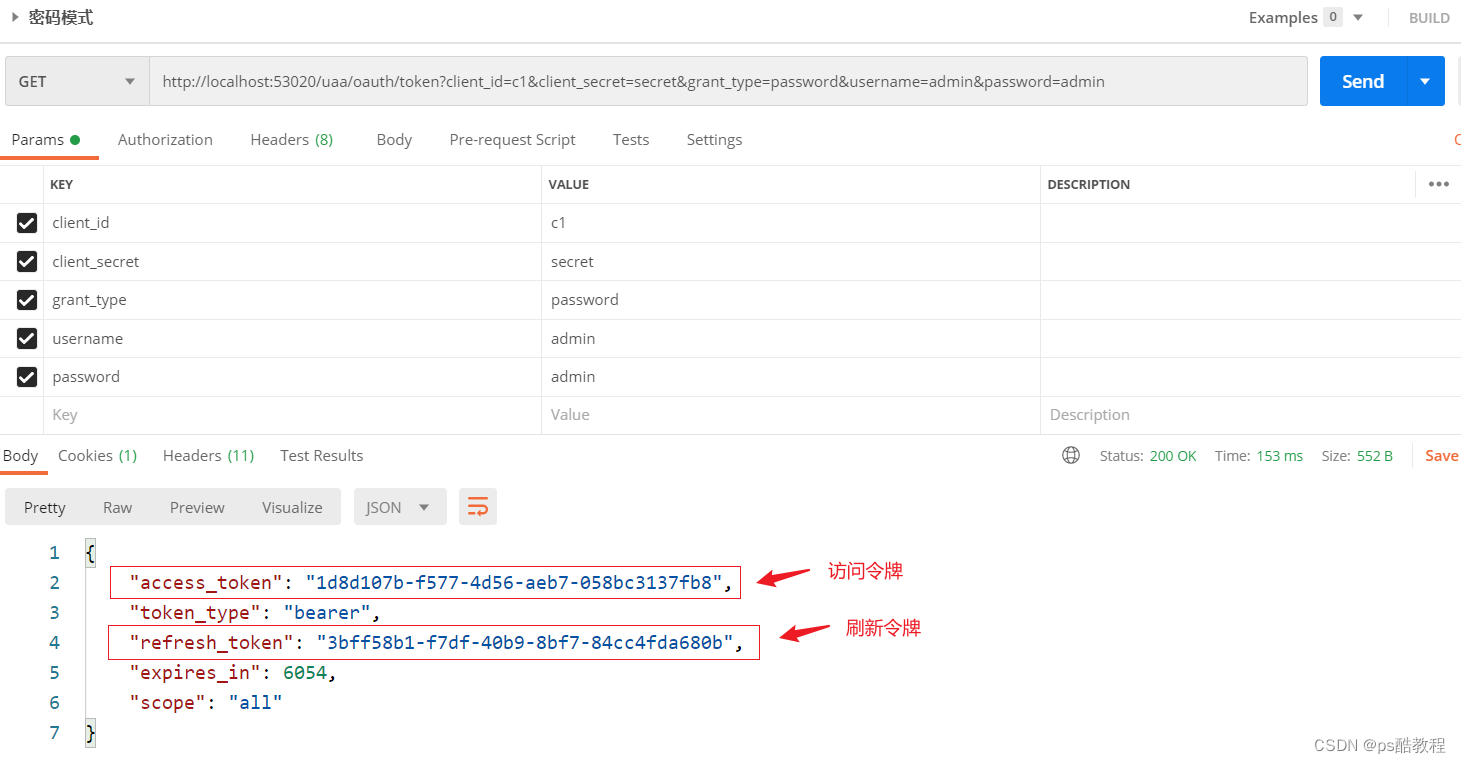Screen dimensions: 1461x763
Task: Open the request Settings tab
Action: pyautogui.click(x=714, y=140)
